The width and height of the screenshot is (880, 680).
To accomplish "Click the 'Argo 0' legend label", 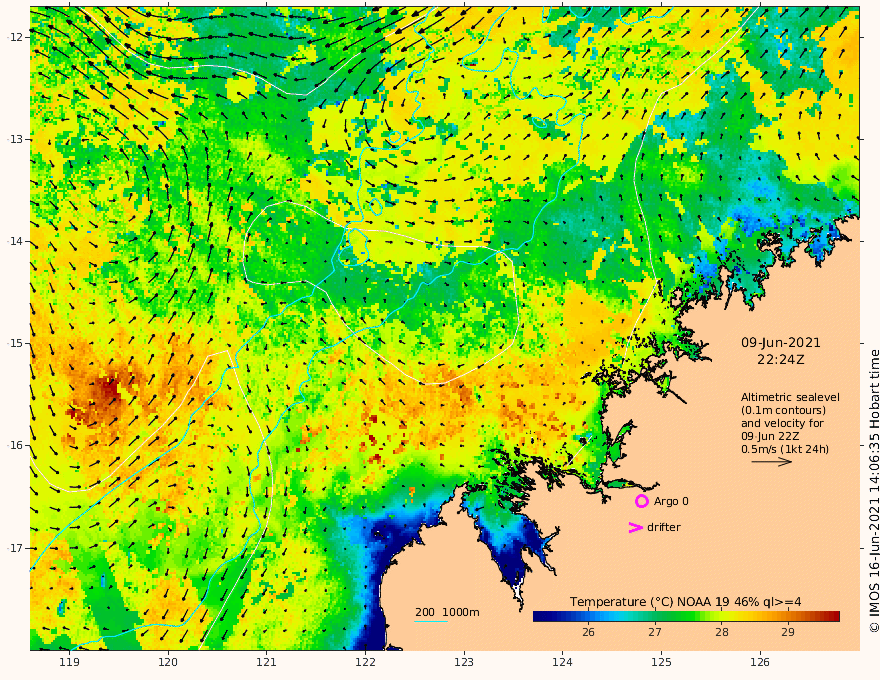I will point(669,501).
